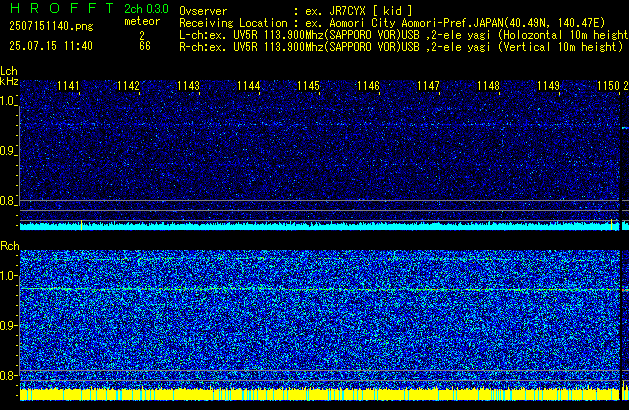Viewport: 629px width, 410px height.
Task: Click the R-ch description line (Vertical yagi)
Action: click(x=401, y=47)
